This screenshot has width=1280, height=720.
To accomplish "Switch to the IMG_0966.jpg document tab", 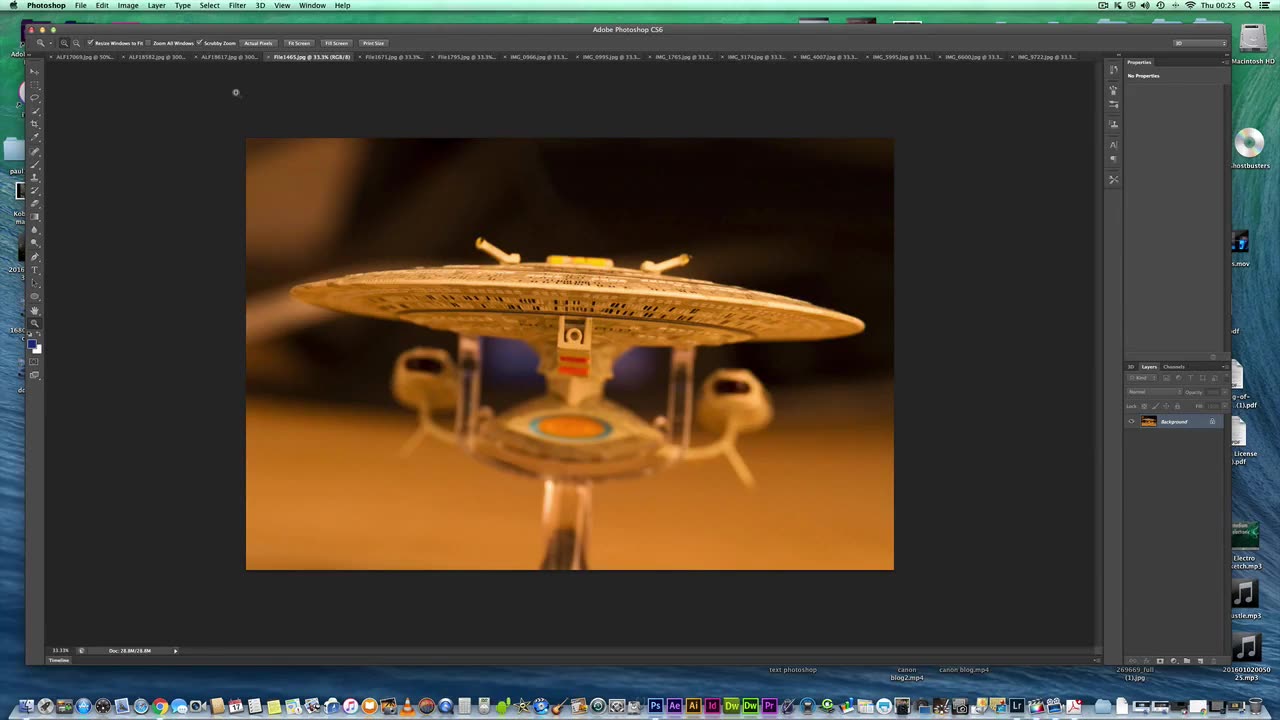I will tap(539, 57).
